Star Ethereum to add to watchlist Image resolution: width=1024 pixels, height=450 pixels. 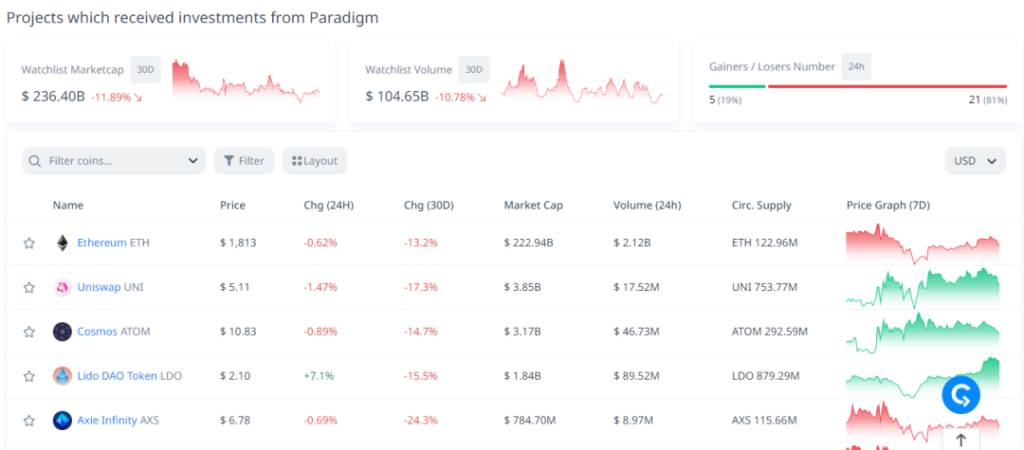tap(29, 243)
